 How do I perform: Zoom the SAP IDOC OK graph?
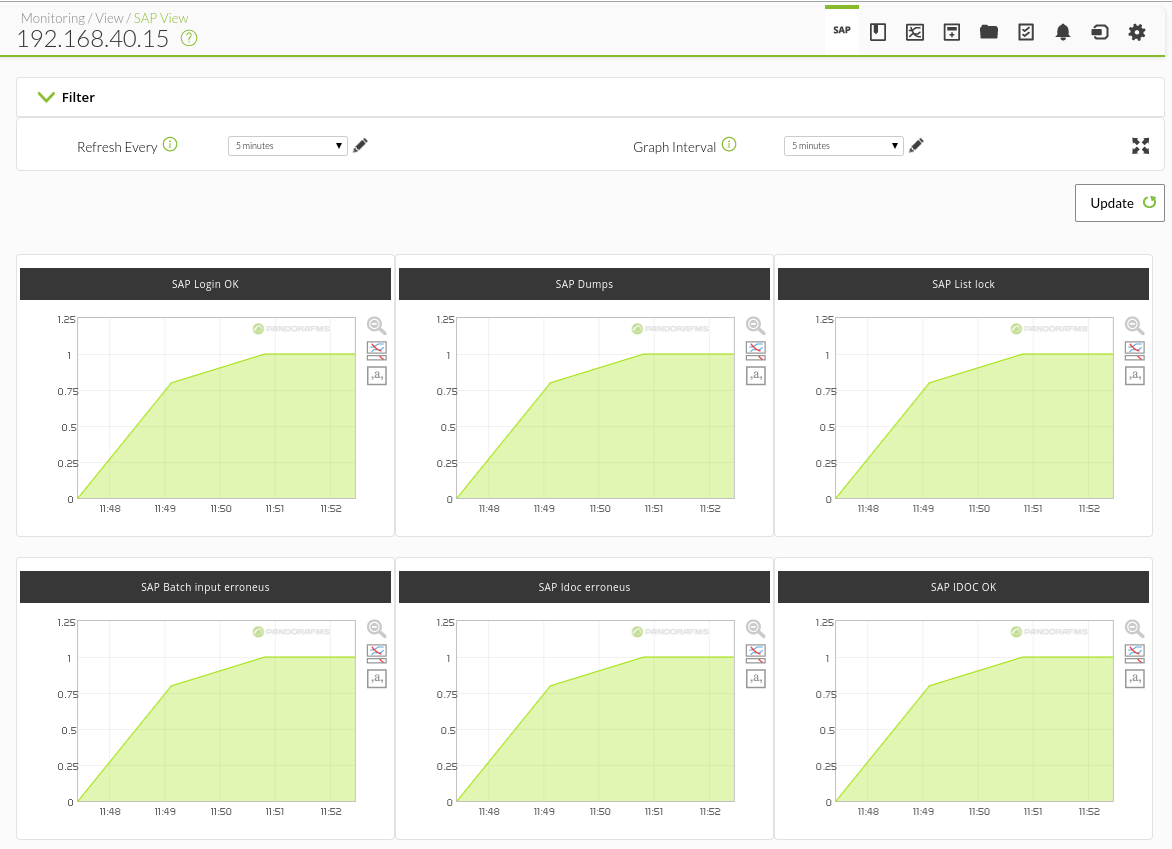pyautogui.click(x=1135, y=629)
